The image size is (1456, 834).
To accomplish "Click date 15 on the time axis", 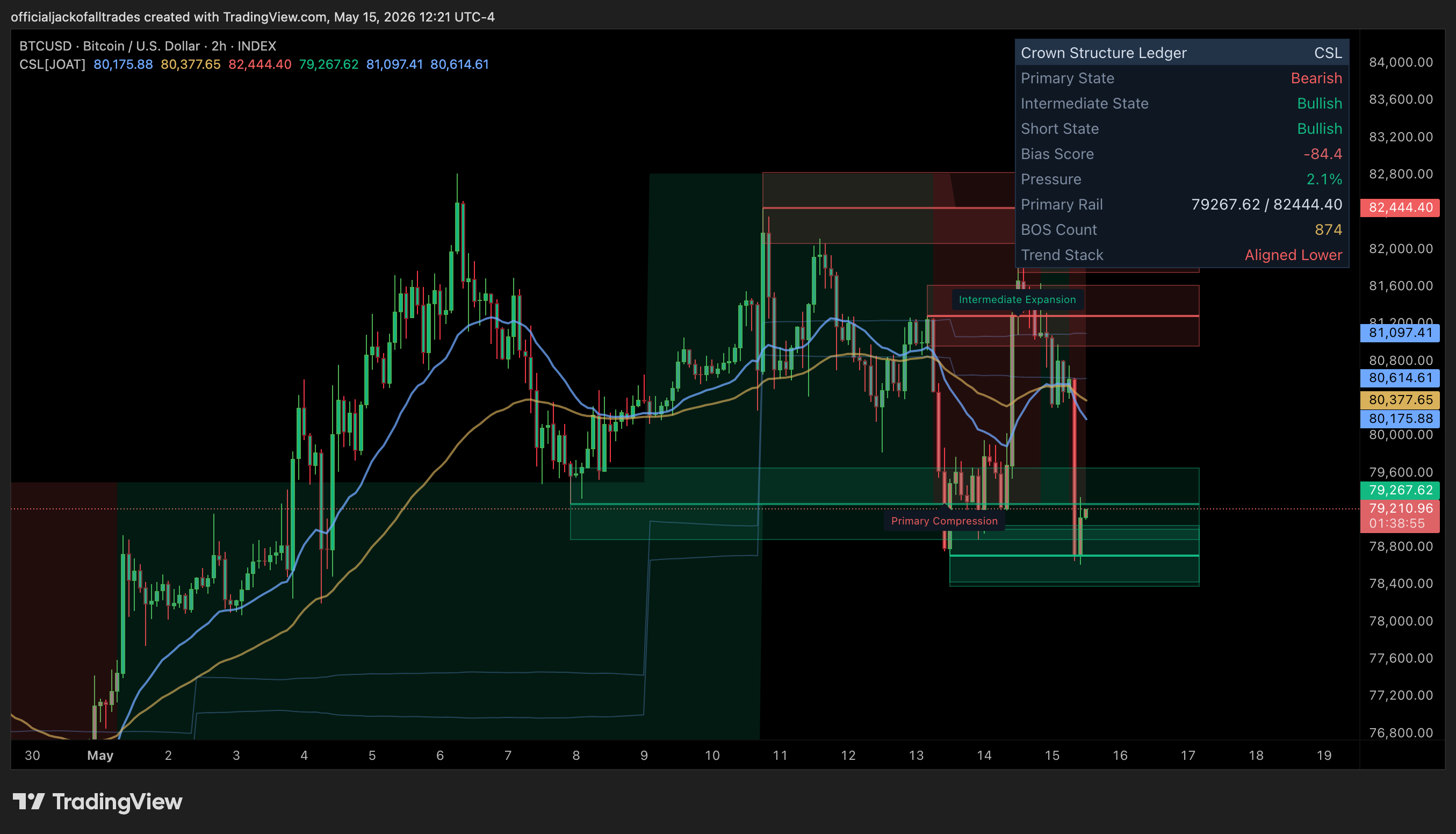I will [1052, 755].
